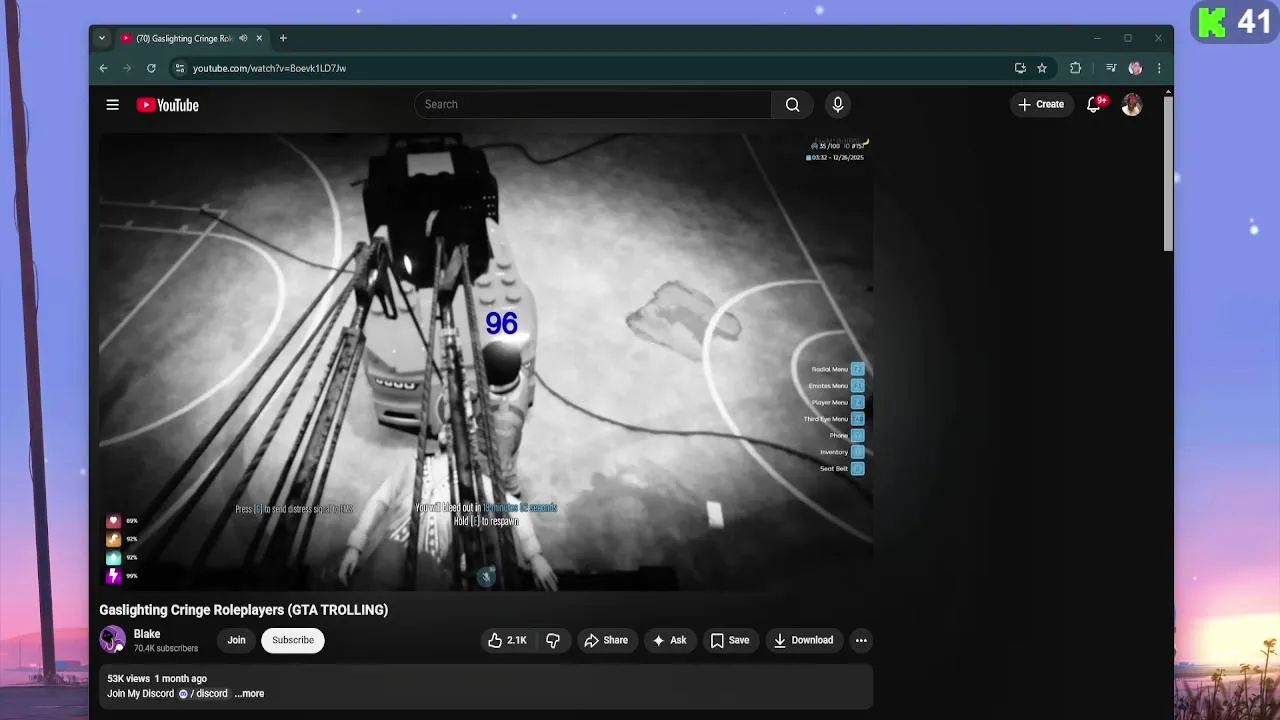Go back in the browser
The height and width of the screenshot is (720, 1280).
(103, 68)
